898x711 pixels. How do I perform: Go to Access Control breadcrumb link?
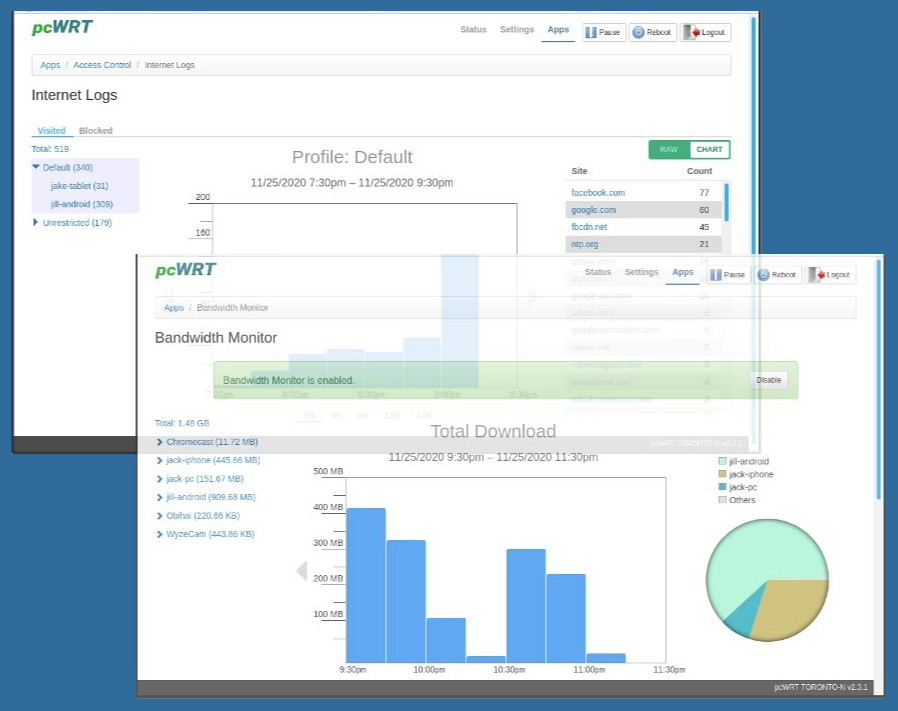tap(102, 65)
